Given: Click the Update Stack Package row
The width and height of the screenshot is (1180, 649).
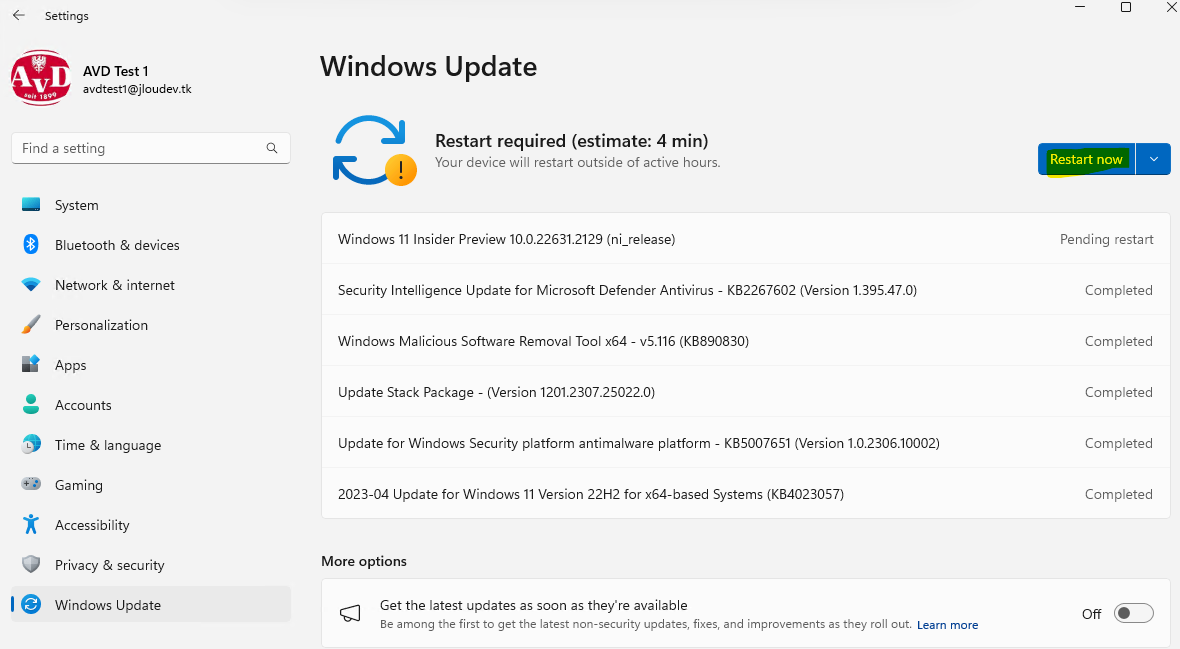Looking at the screenshot, I should (x=746, y=392).
